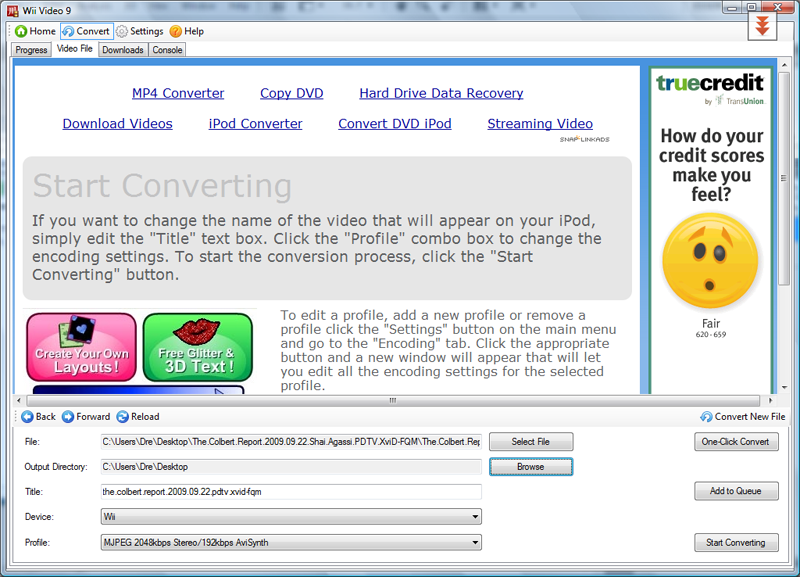Open the Download Videos link
This screenshot has height=577, width=800.
pyautogui.click(x=117, y=123)
